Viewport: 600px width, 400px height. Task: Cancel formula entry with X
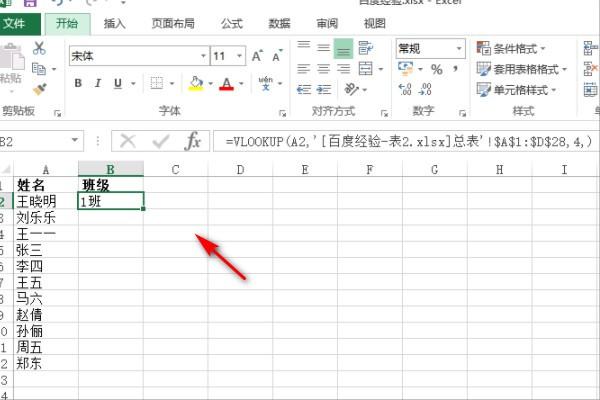[x=128, y=142]
